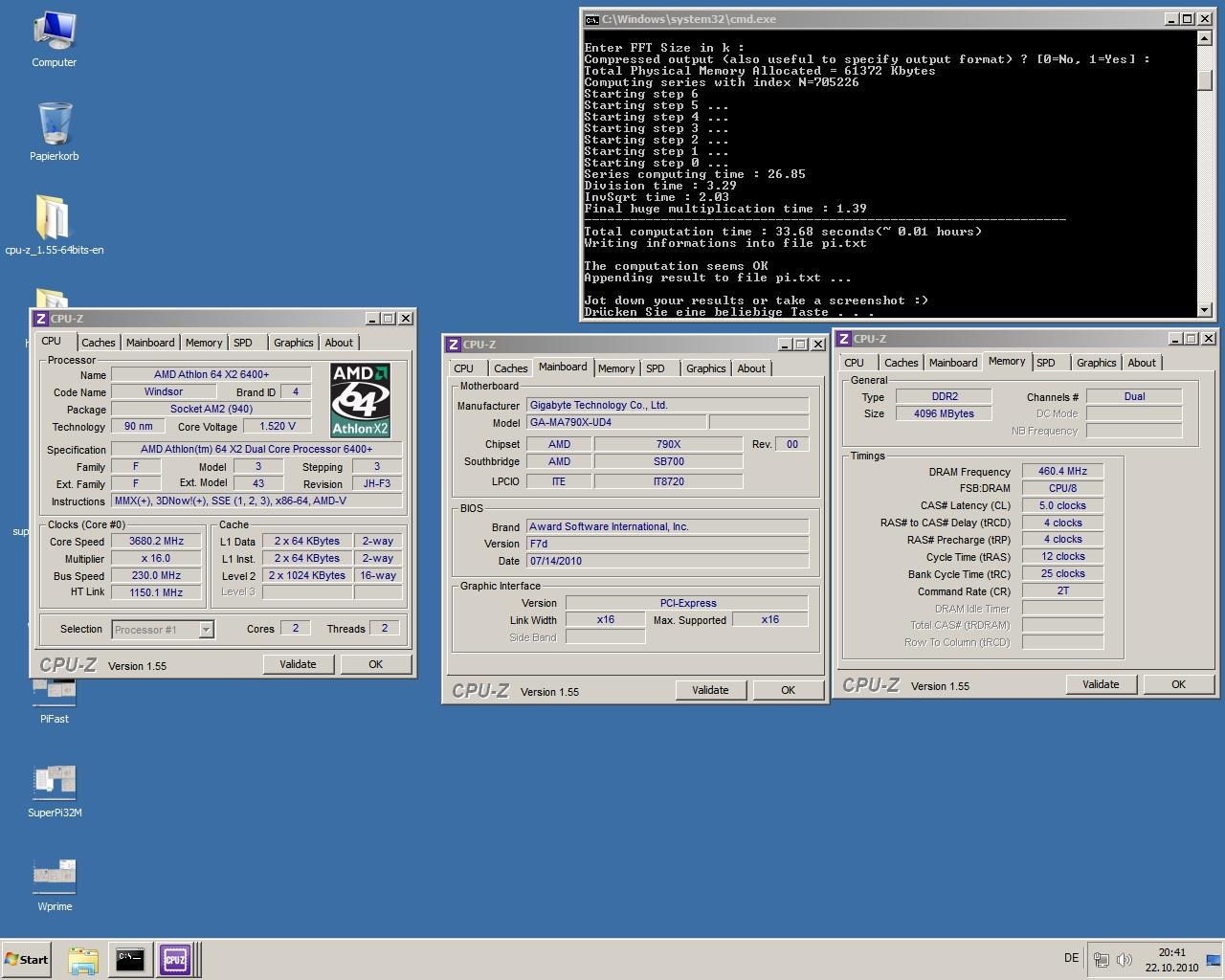Viewport: 1225px width, 980px height.
Task: Select Mainboard tab in CPU window
Action: [x=150, y=343]
